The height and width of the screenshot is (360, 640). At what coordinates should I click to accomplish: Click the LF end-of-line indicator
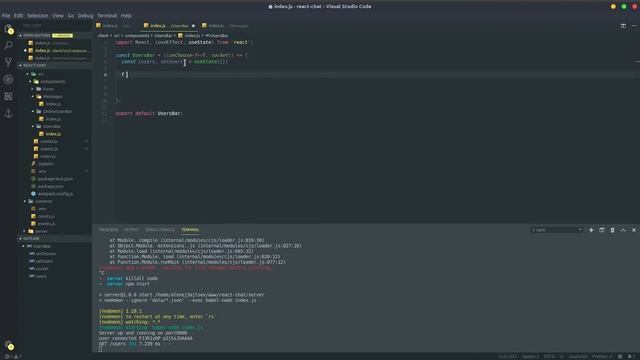coord(561,356)
